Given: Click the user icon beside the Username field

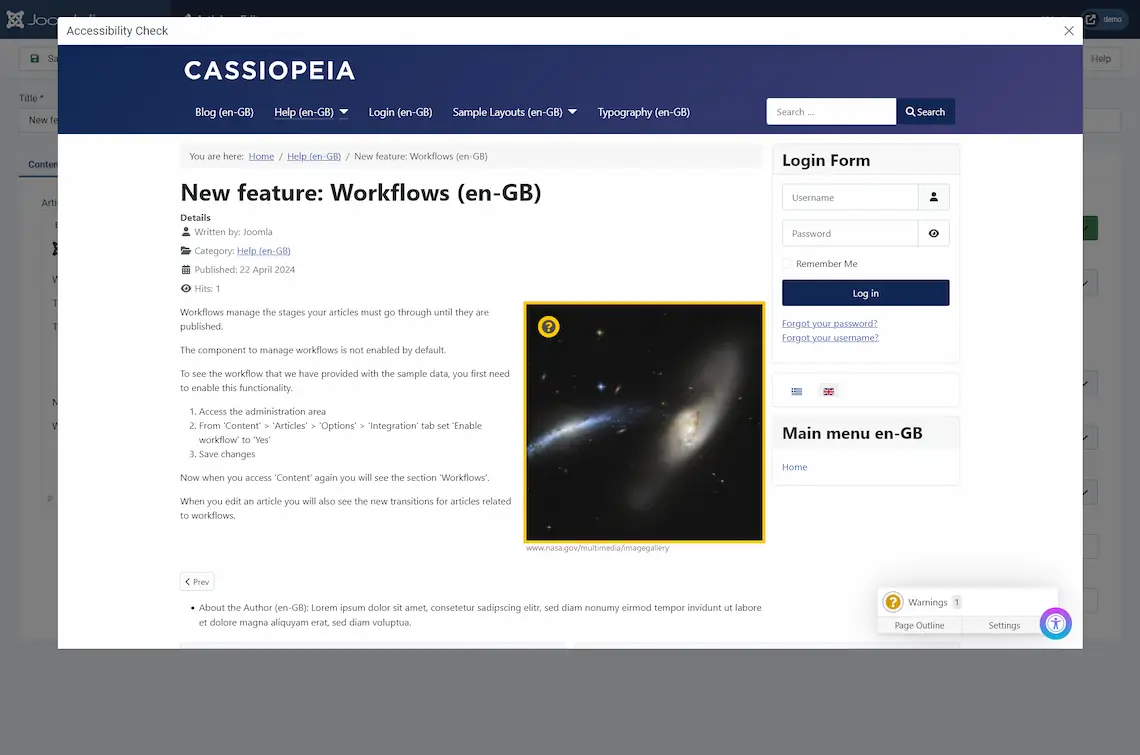Looking at the screenshot, I should pyautogui.click(x=933, y=197).
